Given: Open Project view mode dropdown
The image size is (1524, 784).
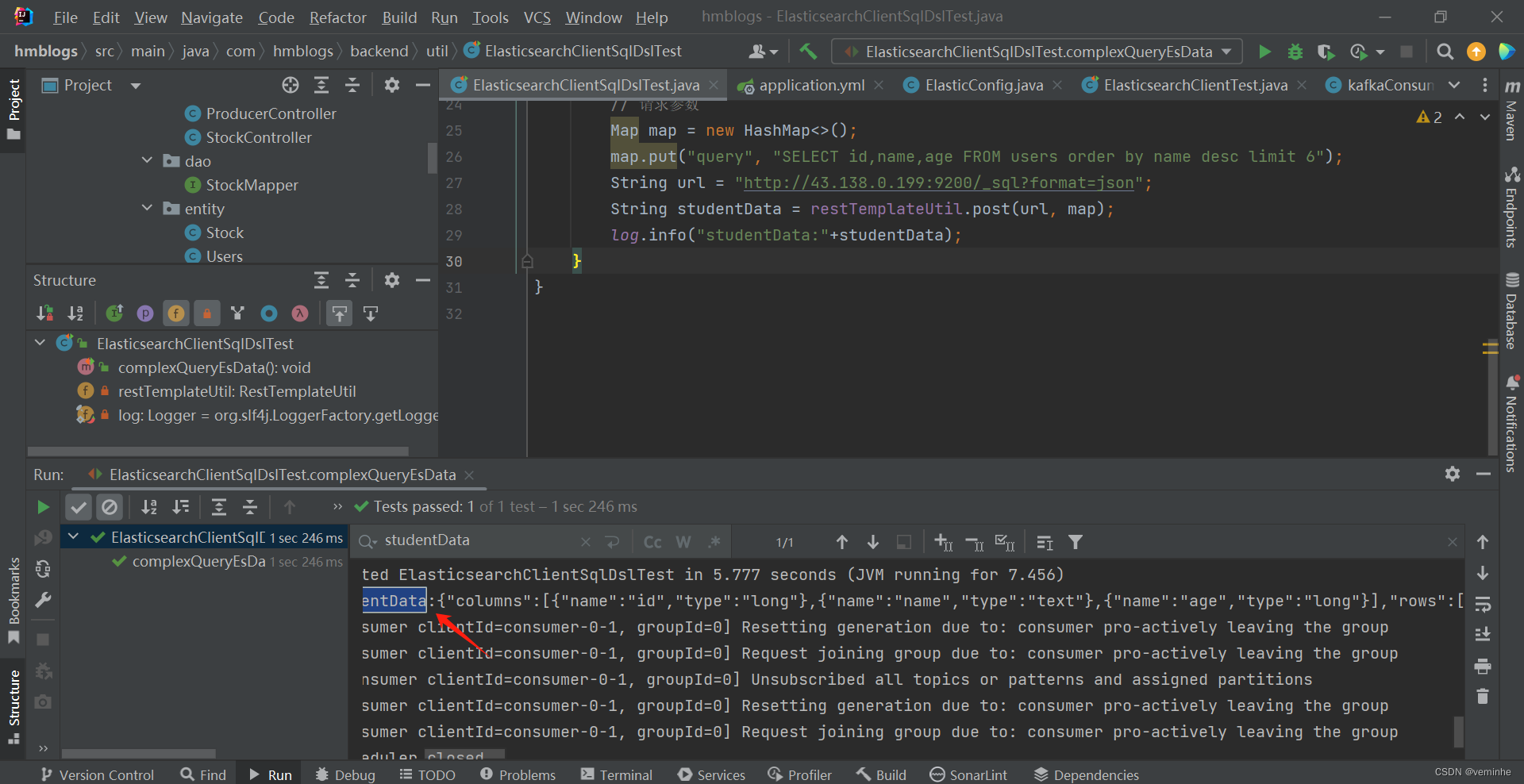Looking at the screenshot, I should tap(136, 85).
